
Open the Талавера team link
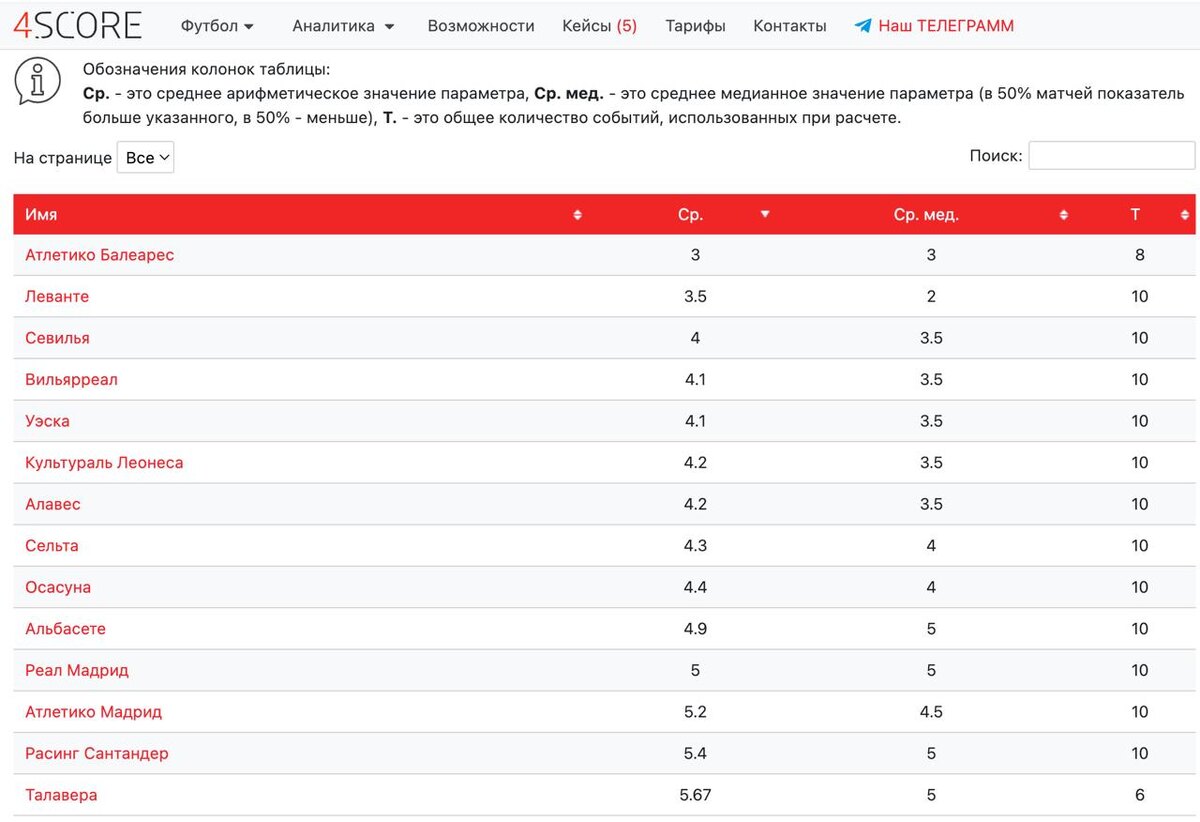pyautogui.click(x=61, y=795)
